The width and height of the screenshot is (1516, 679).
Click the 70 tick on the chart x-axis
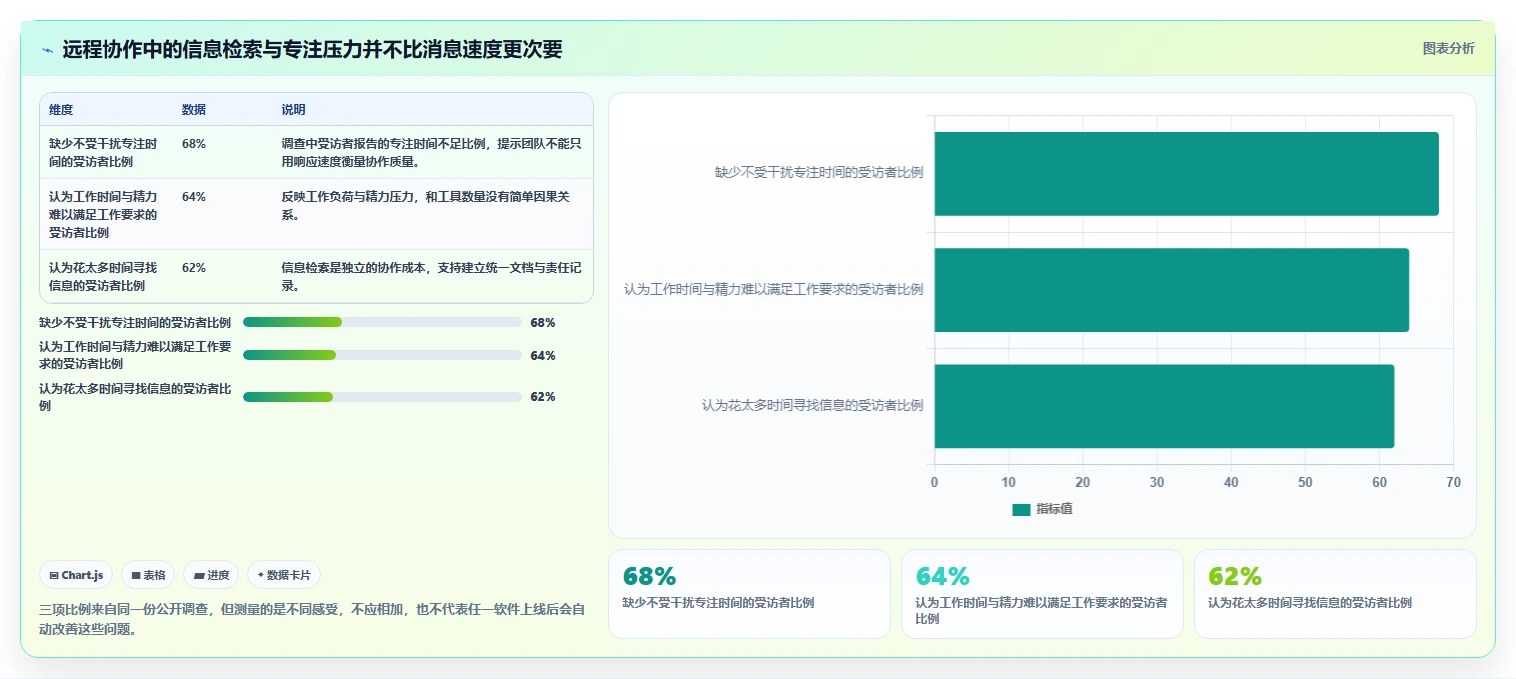coord(1453,483)
